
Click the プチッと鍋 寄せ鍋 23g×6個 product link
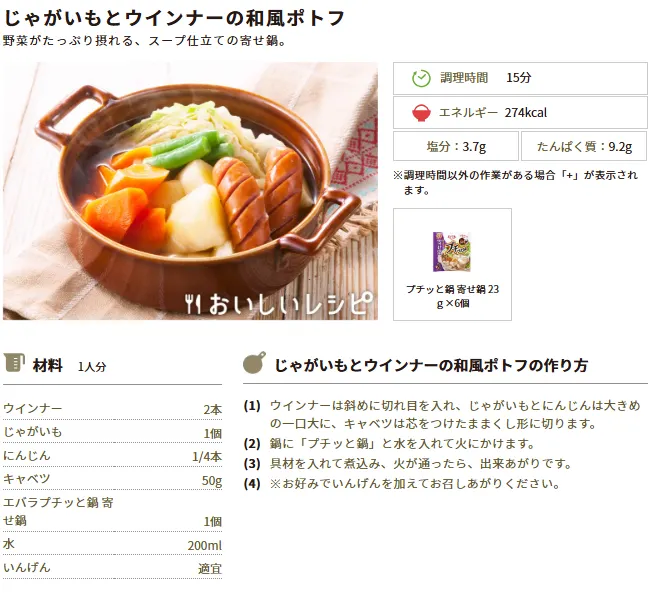pos(452,296)
